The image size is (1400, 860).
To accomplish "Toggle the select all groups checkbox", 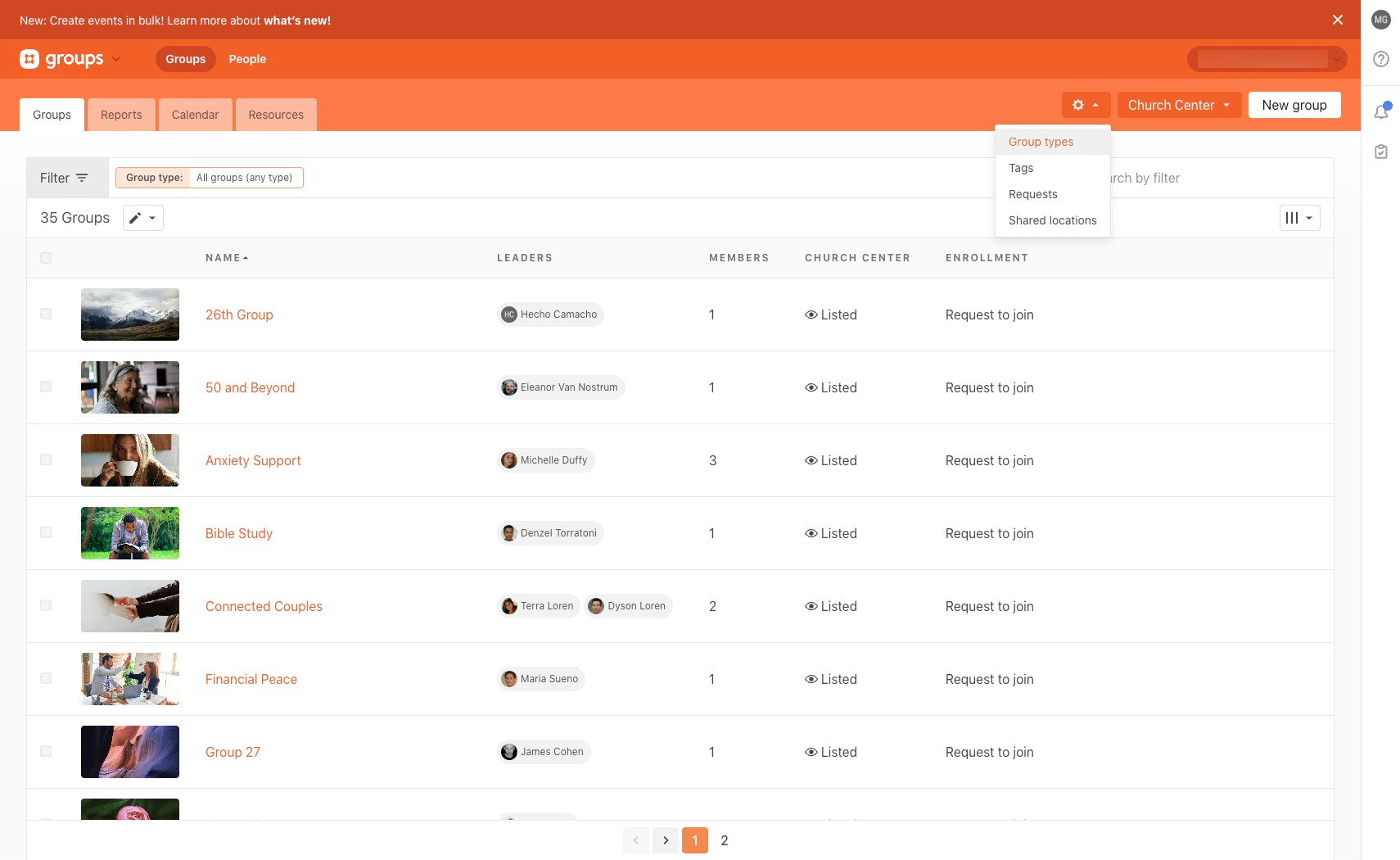I will tap(46, 258).
